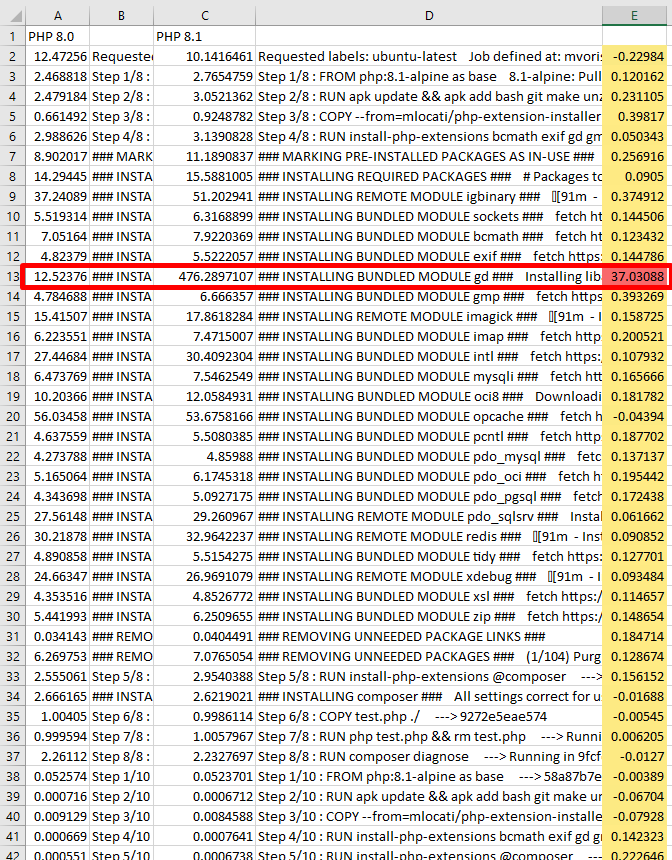Click cell containing 'PHP 8.1'
The image size is (672, 860).
(205, 37)
